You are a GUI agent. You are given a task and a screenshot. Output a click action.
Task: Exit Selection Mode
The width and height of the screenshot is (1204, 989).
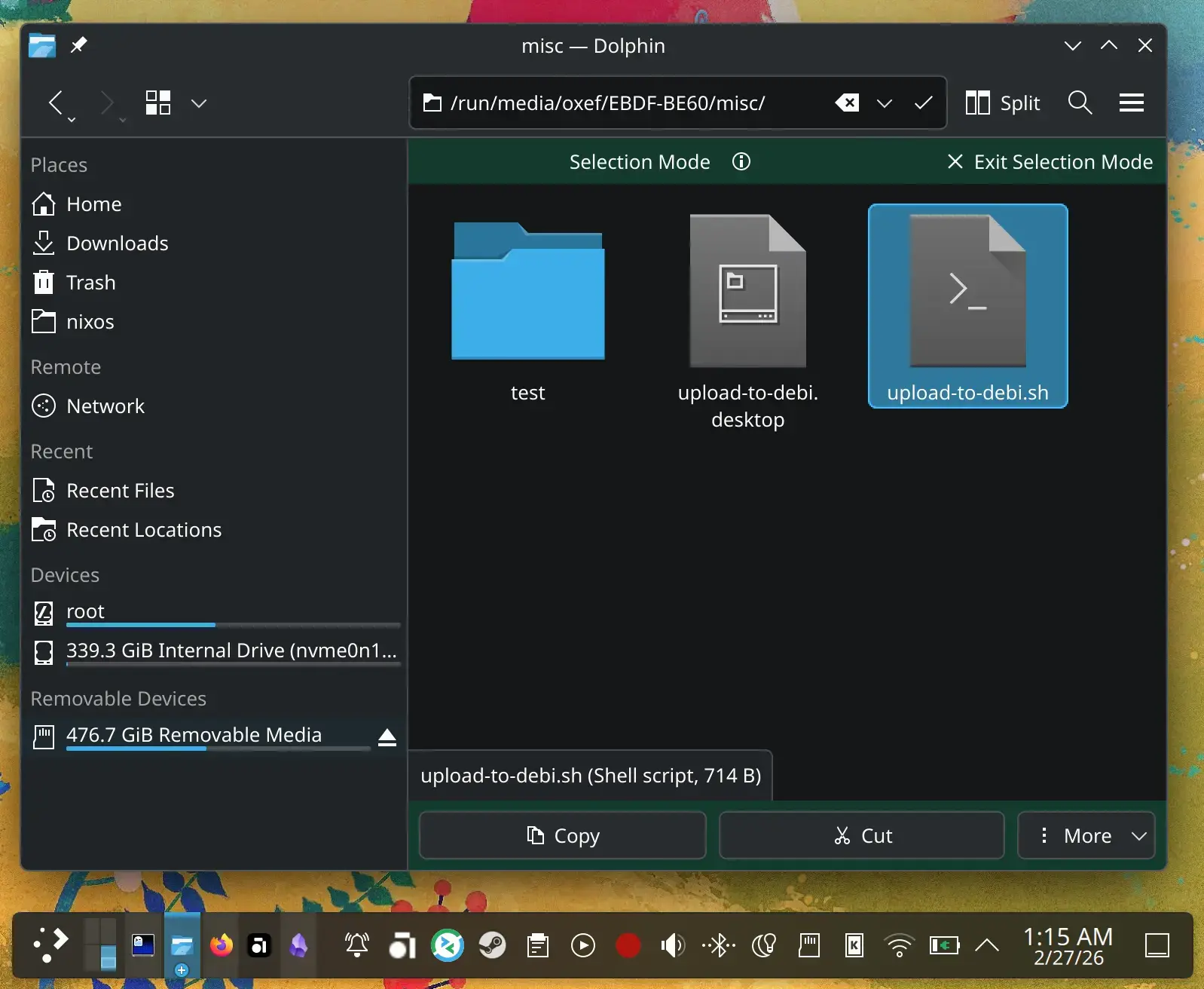(x=1050, y=162)
